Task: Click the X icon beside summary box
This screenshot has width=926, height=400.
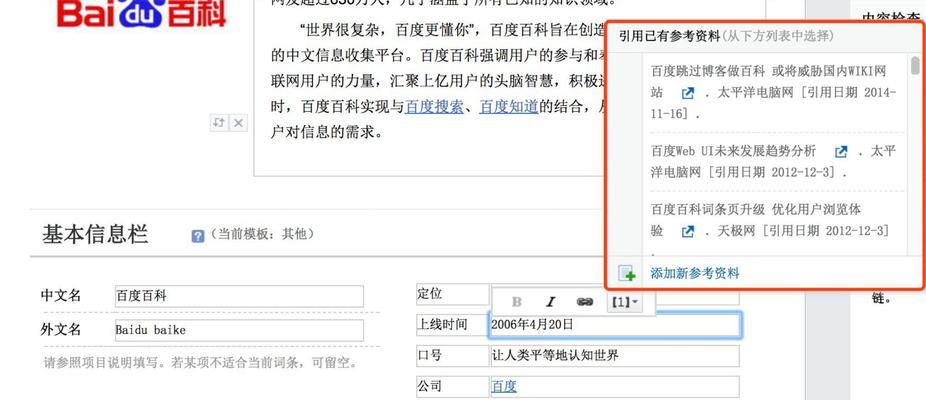Action: 238,123
